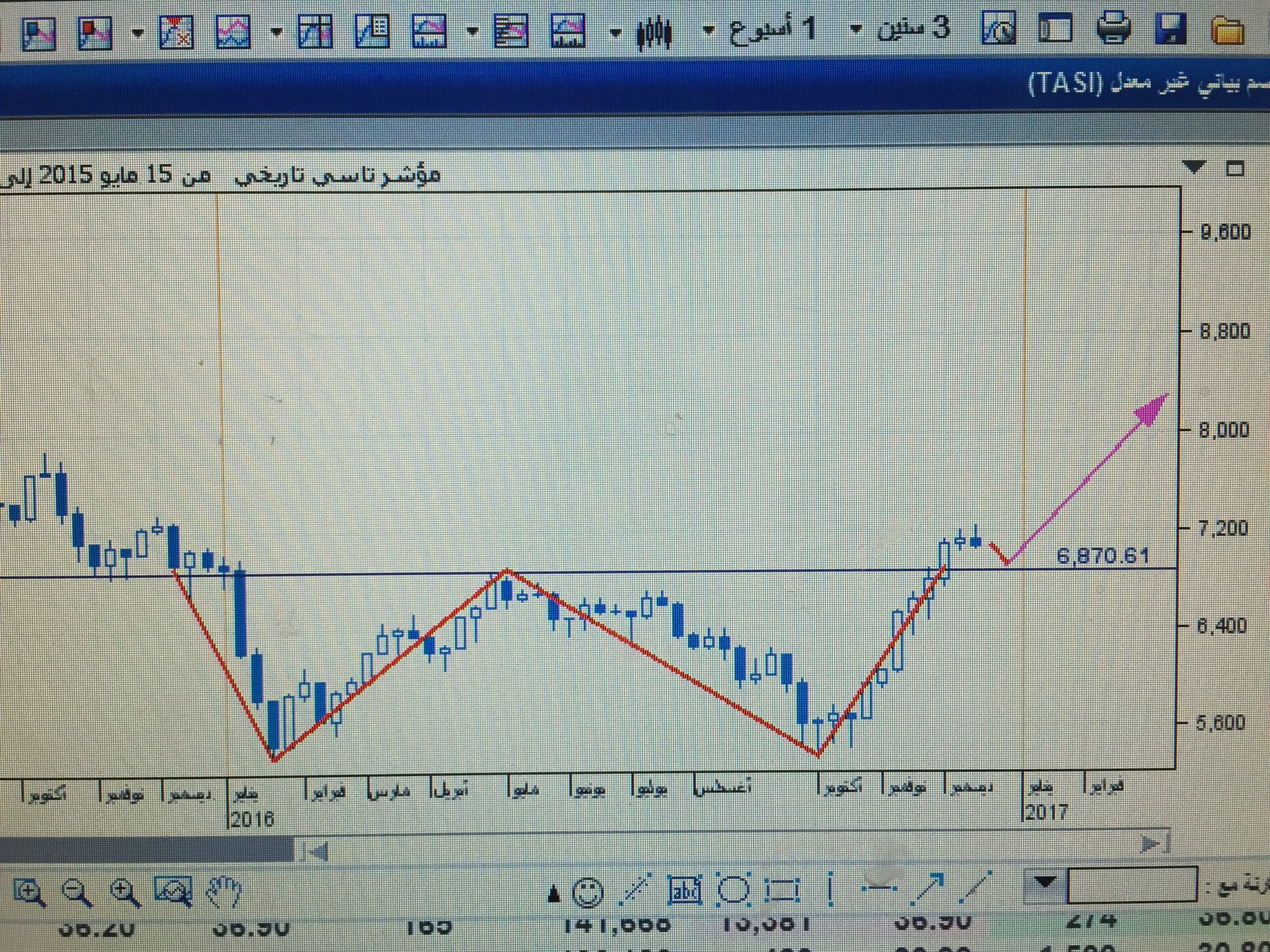Choose the rectangle drawing tool
Image resolution: width=1270 pixels, height=952 pixels.
click(783, 891)
